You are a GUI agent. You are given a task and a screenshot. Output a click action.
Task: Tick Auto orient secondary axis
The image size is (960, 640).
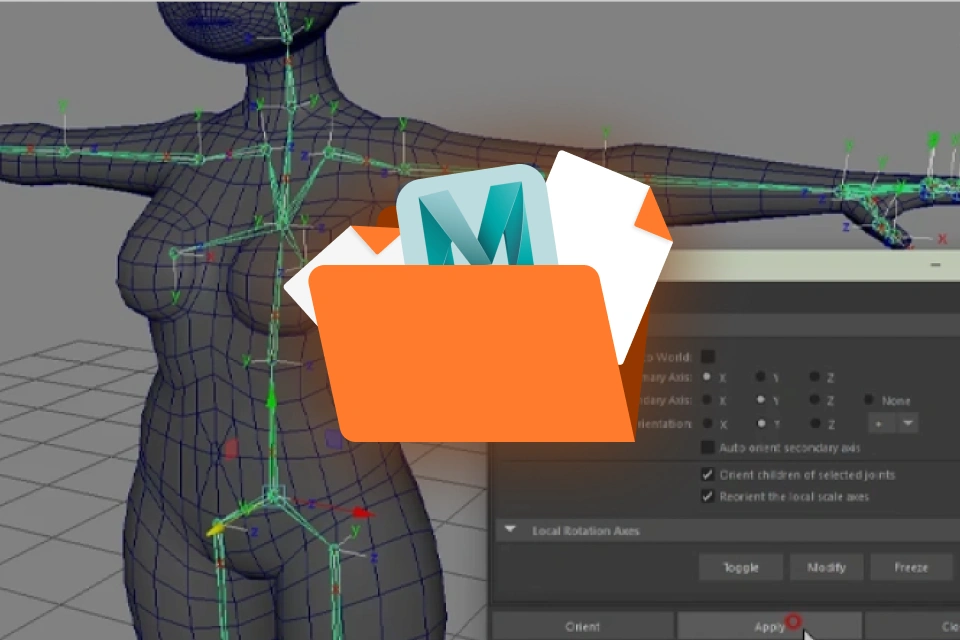pyautogui.click(x=708, y=448)
